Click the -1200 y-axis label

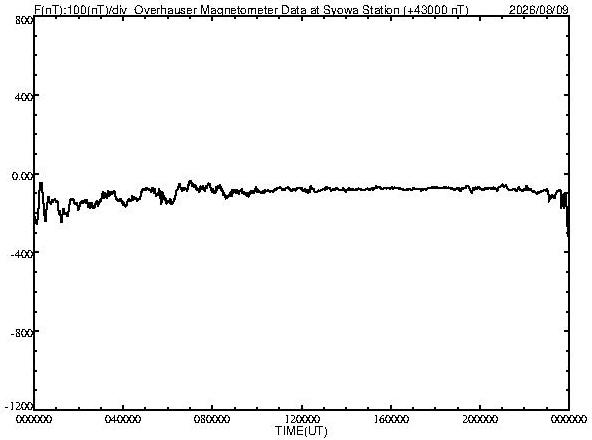[19, 406]
